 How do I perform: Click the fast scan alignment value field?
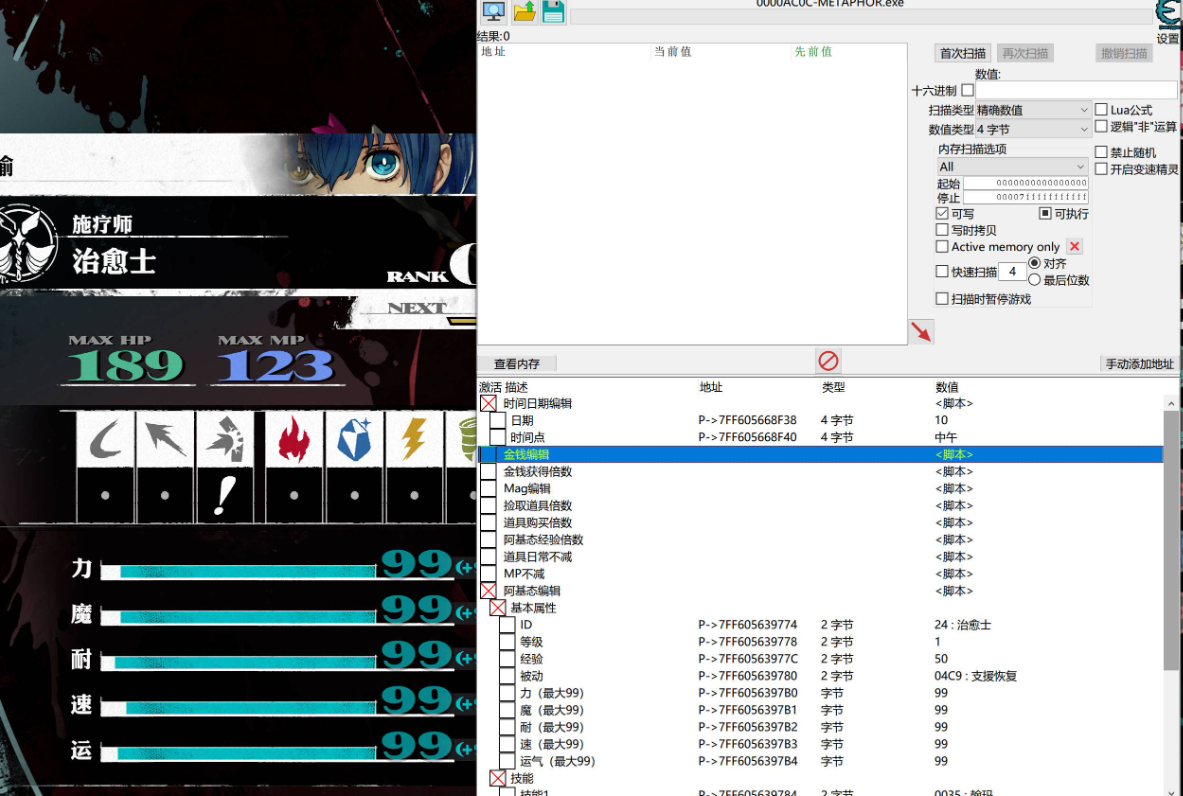(1012, 271)
